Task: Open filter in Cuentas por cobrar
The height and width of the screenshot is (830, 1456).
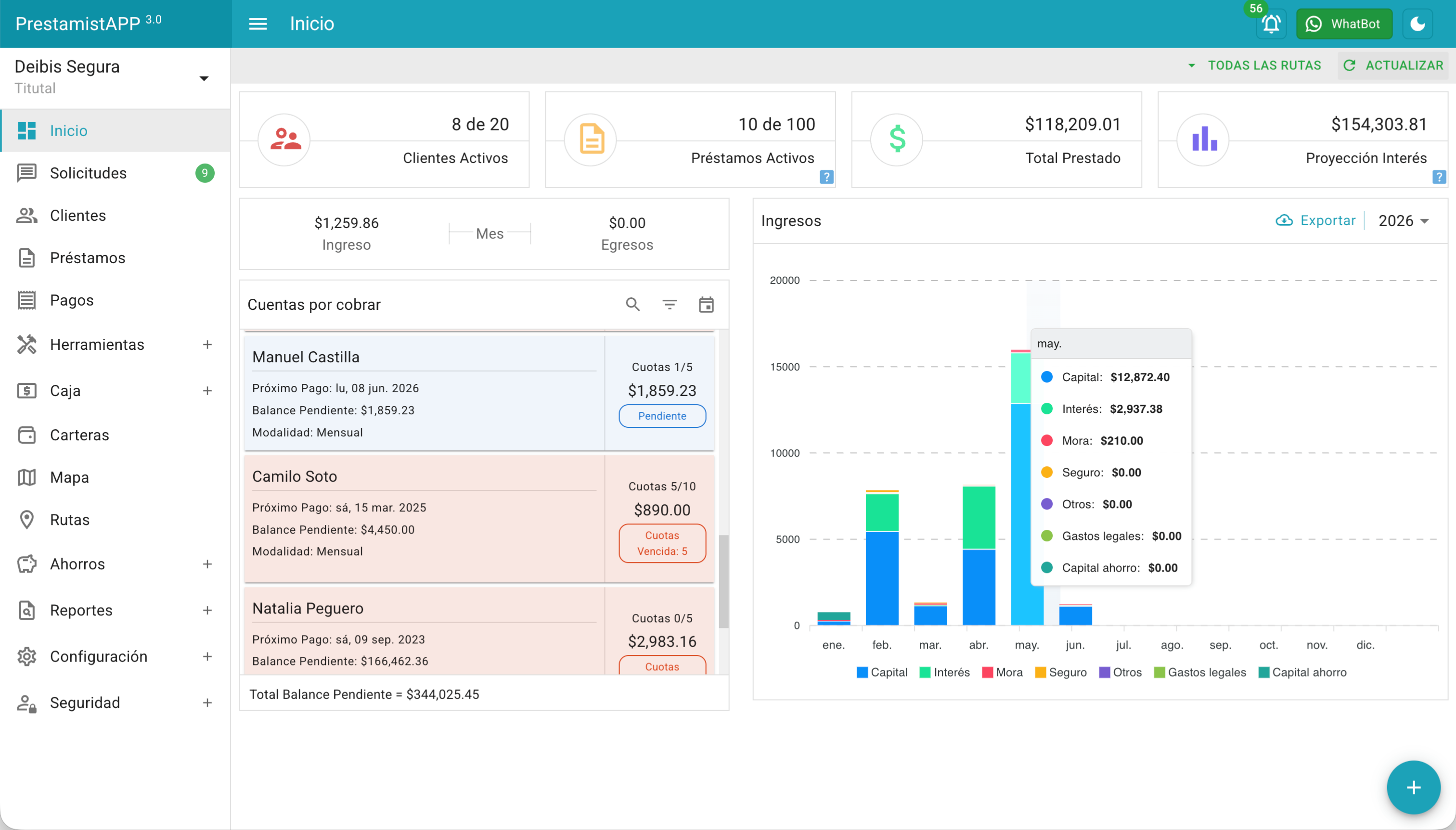Action: pyautogui.click(x=670, y=305)
